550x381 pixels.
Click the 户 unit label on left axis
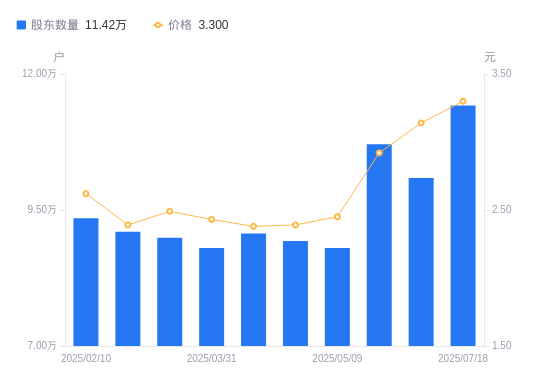59,57
